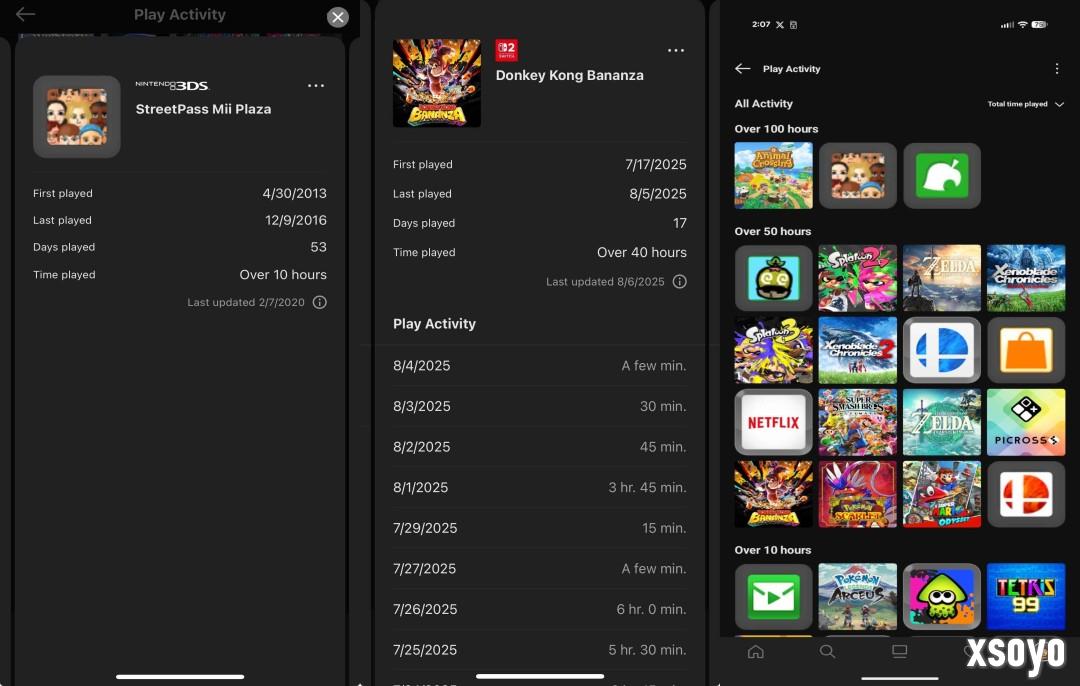Tap the Splatoon 2 game cover

pyautogui.click(x=858, y=278)
